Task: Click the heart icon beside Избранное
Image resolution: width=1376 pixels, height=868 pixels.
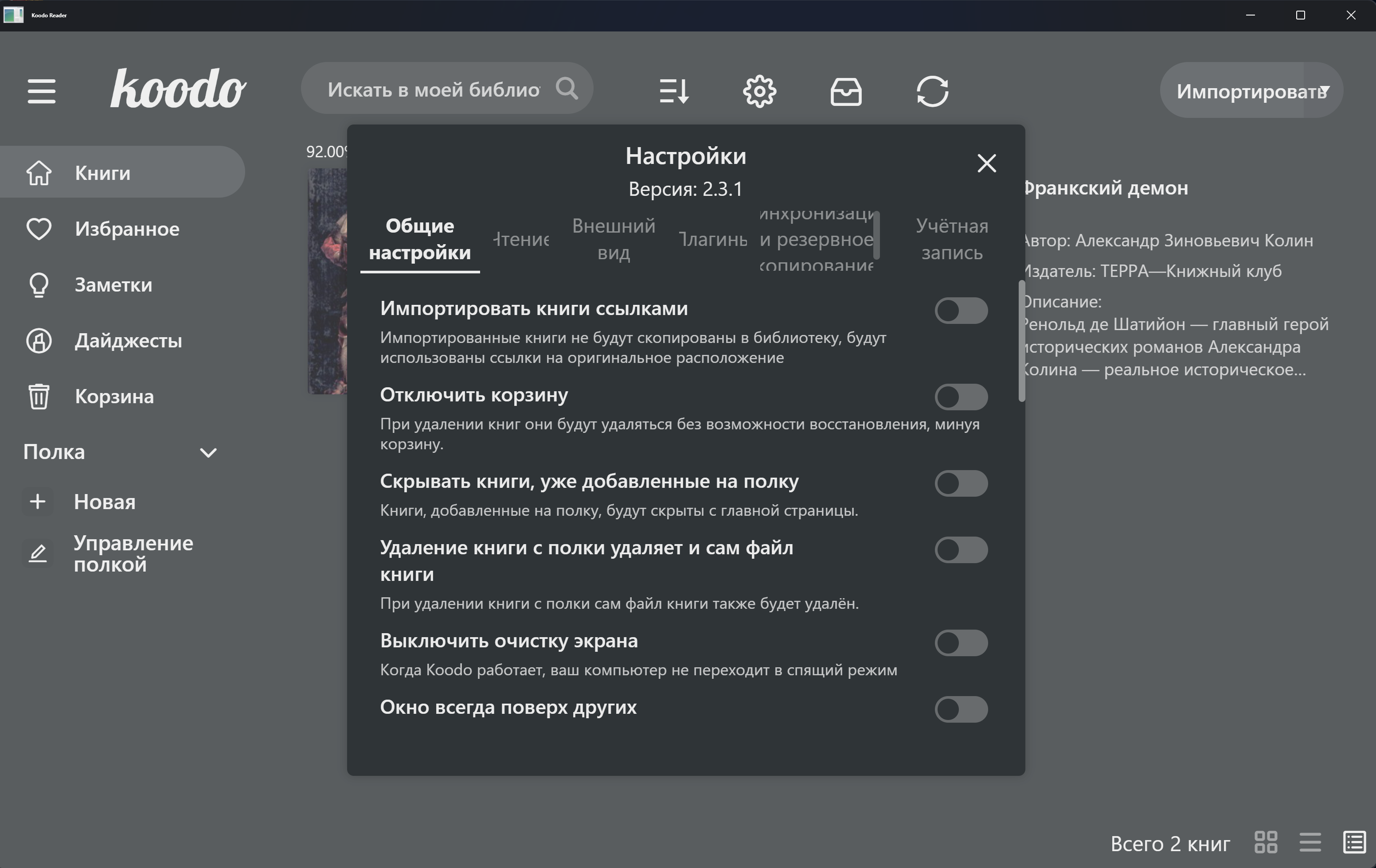Action: coord(39,229)
